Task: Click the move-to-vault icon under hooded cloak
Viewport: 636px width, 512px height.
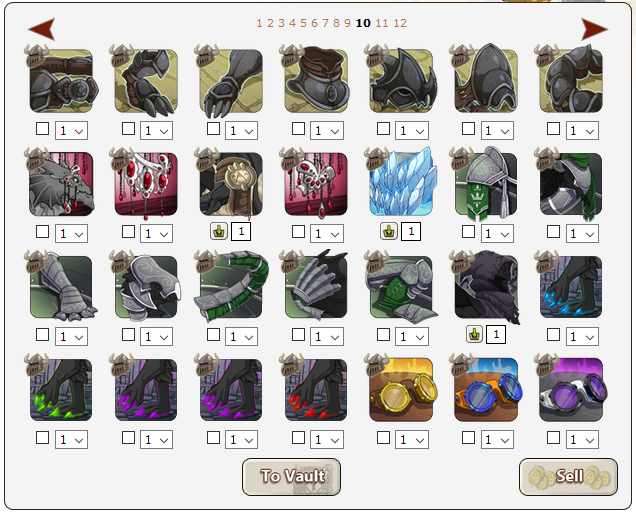Action: pos(474,335)
